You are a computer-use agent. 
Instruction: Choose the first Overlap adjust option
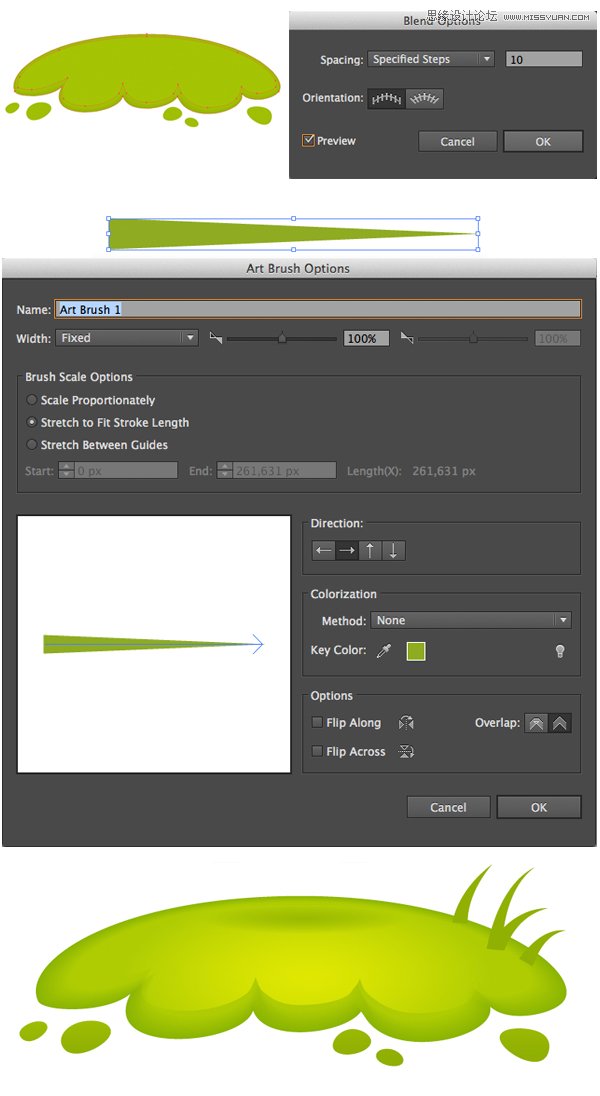click(536, 723)
